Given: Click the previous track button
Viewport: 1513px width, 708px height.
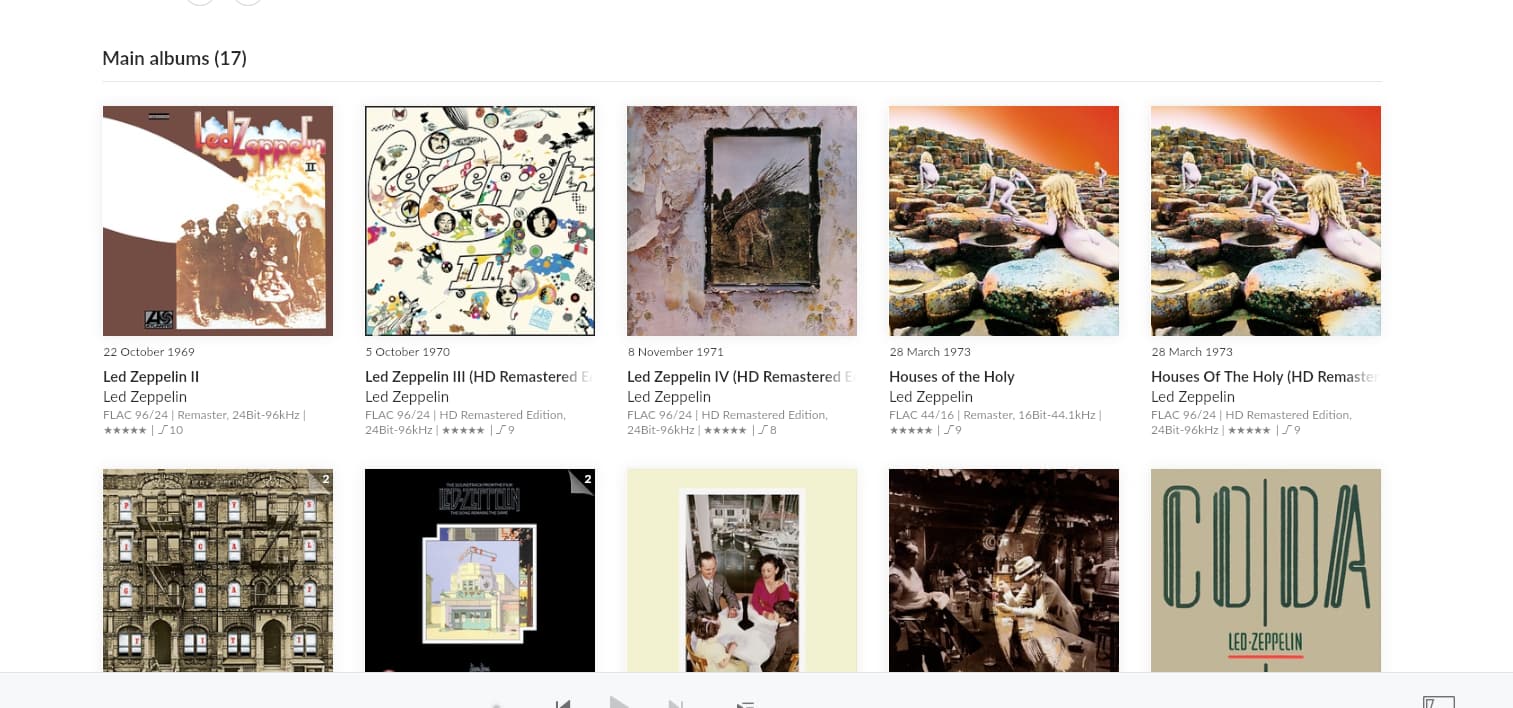Looking at the screenshot, I should point(562,703).
